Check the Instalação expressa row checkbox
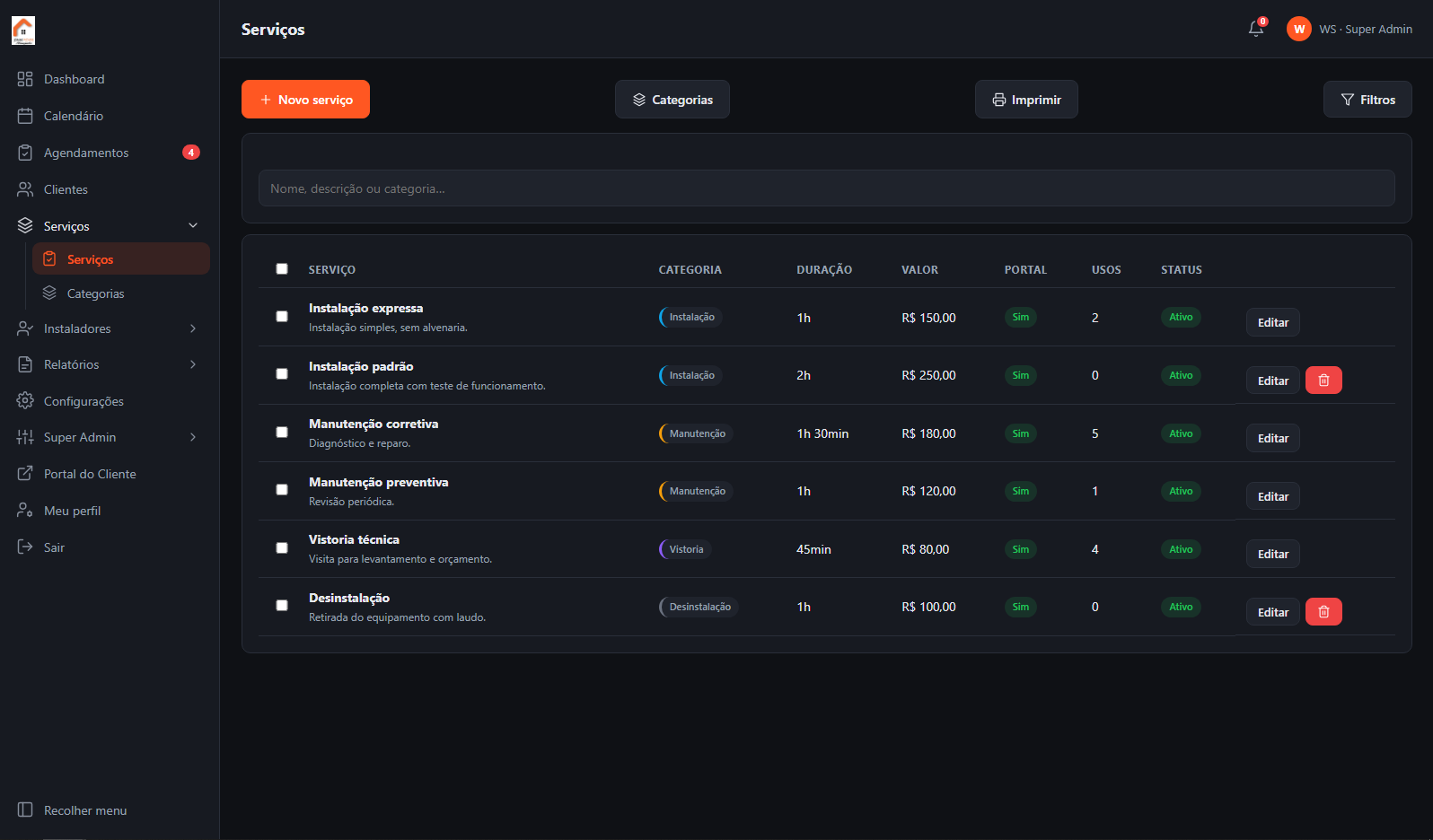Viewport: 1433px width, 840px height. tap(282, 317)
